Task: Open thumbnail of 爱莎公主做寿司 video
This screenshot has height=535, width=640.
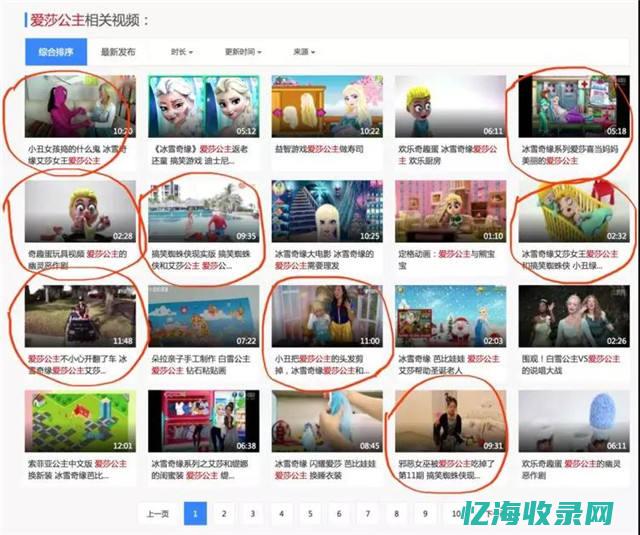Action: [327, 106]
